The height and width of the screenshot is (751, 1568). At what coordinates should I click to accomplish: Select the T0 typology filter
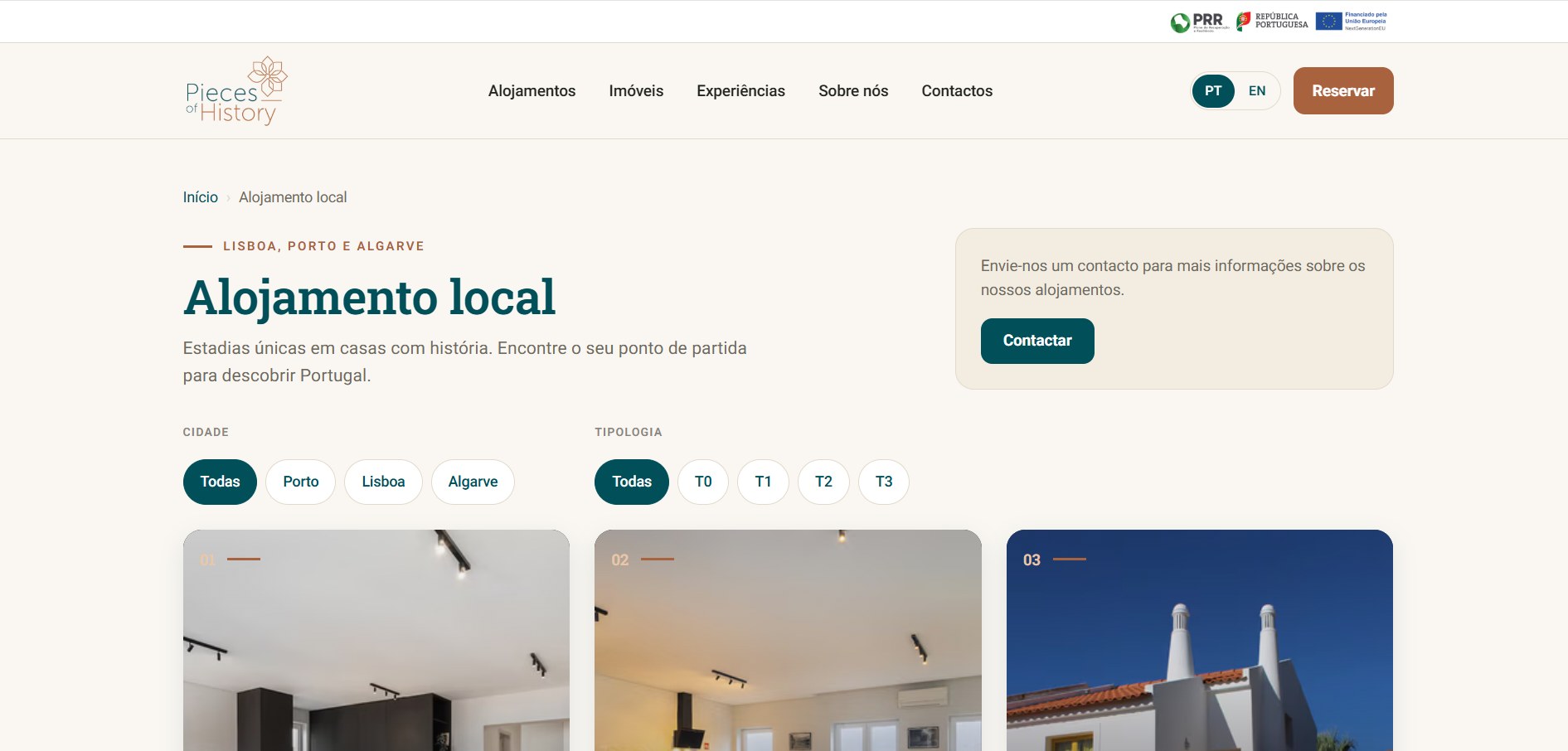click(703, 482)
